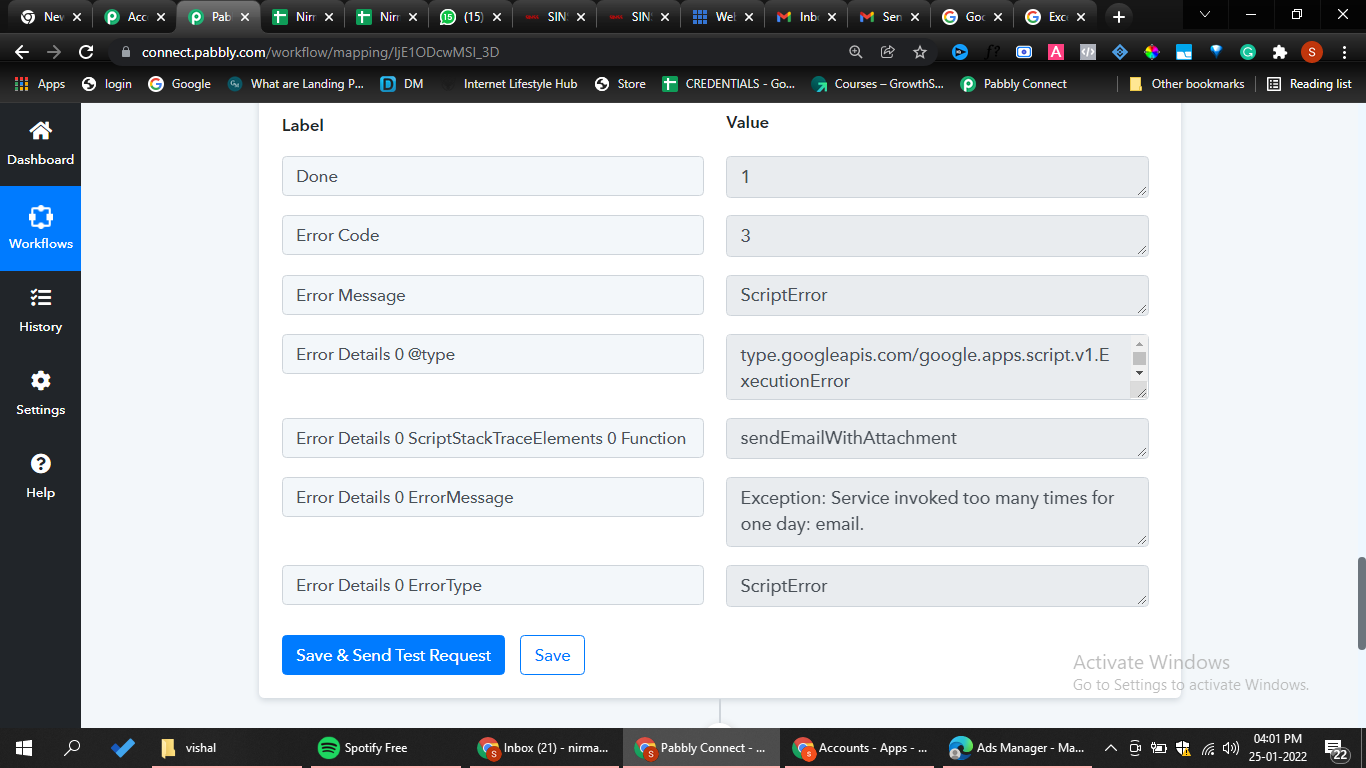
Task: Click the share page icon in address bar
Action: coord(887,52)
